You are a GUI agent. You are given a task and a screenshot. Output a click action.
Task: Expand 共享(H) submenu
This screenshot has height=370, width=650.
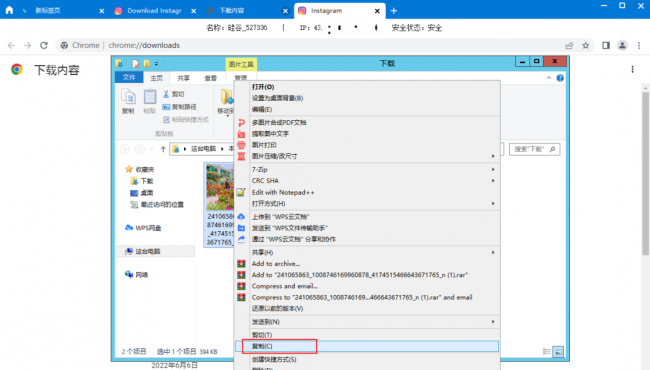(x=367, y=252)
